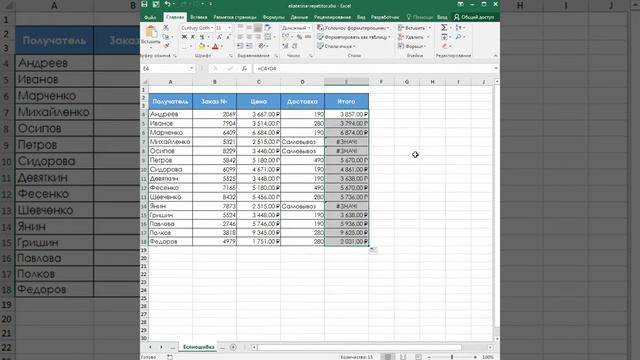Switch to the Вставка ribbon tab
The height and width of the screenshot is (360, 640).
pyautogui.click(x=198, y=17)
